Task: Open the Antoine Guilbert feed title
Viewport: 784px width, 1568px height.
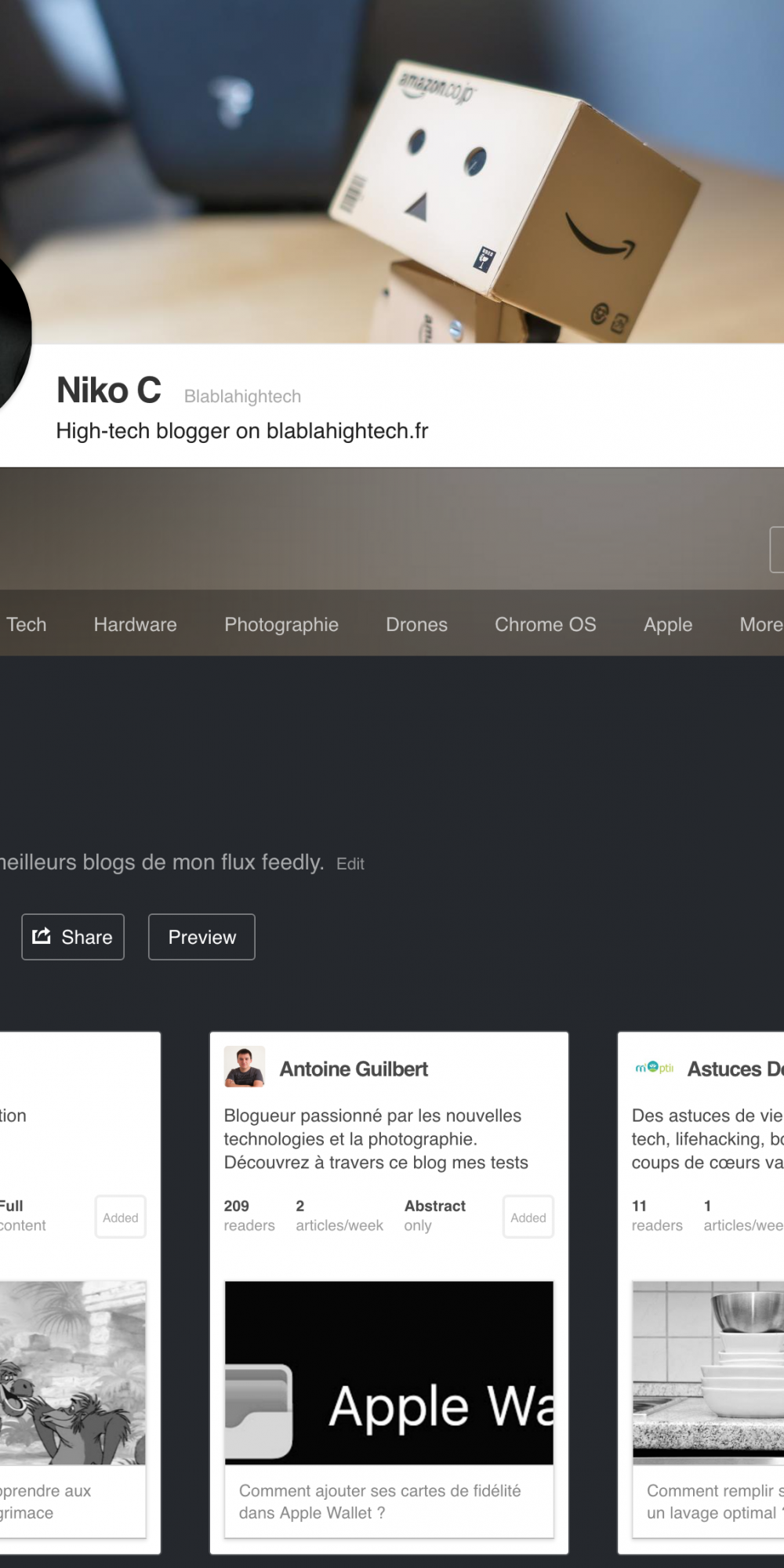Action: (354, 1069)
